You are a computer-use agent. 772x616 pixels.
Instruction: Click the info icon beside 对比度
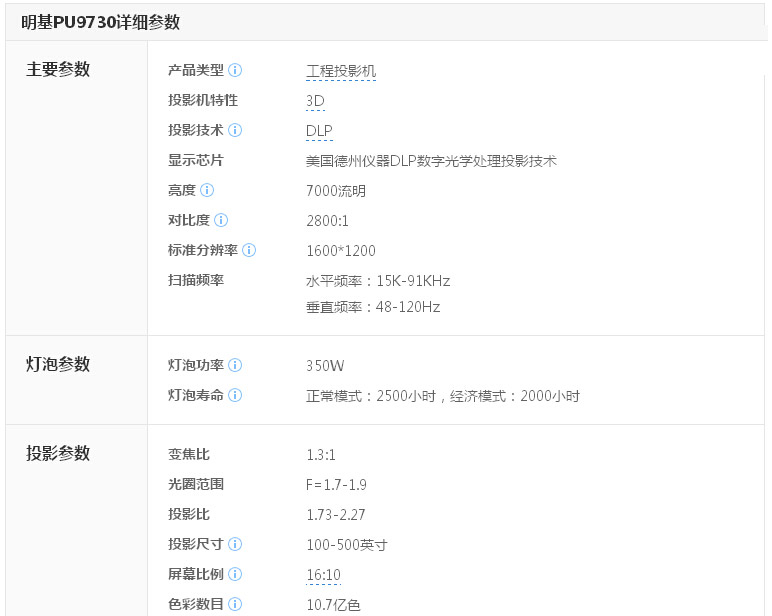pyautogui.click(x=221, y=220)
